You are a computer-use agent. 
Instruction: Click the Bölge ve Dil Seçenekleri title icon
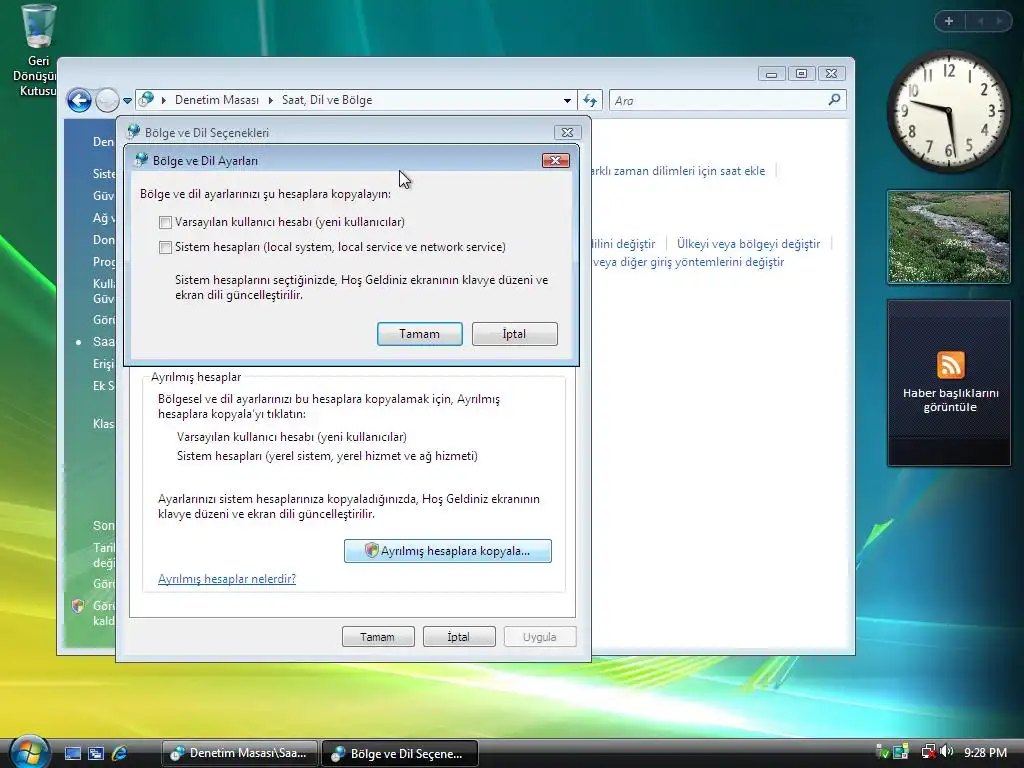133,132
